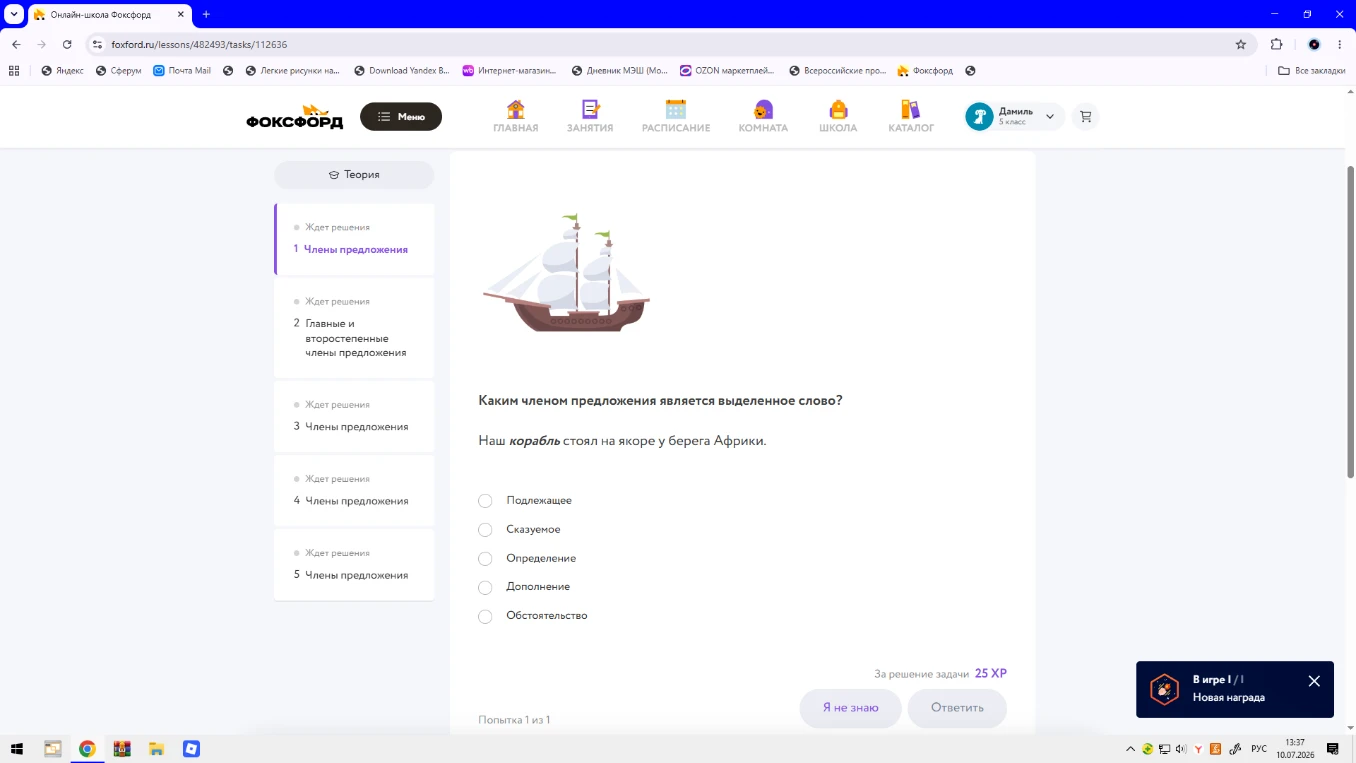
Task: Click the РУС language indicator
Action: coord(1259,749)
